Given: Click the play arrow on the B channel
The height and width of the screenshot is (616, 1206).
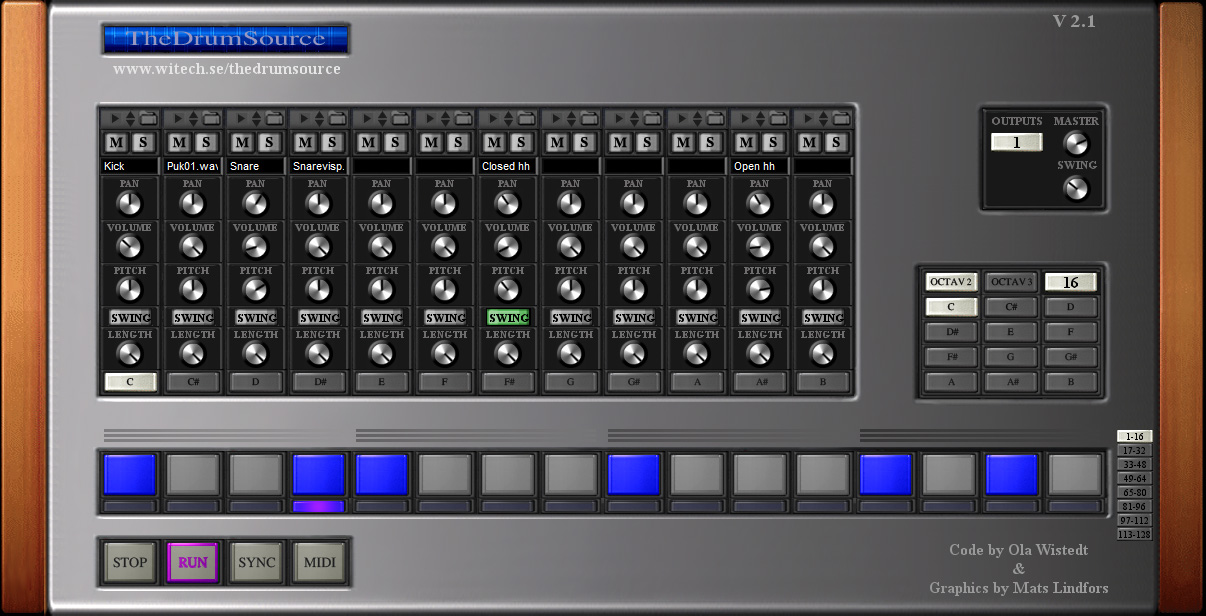Looking at the screenshot, I should tap(808, 118).
